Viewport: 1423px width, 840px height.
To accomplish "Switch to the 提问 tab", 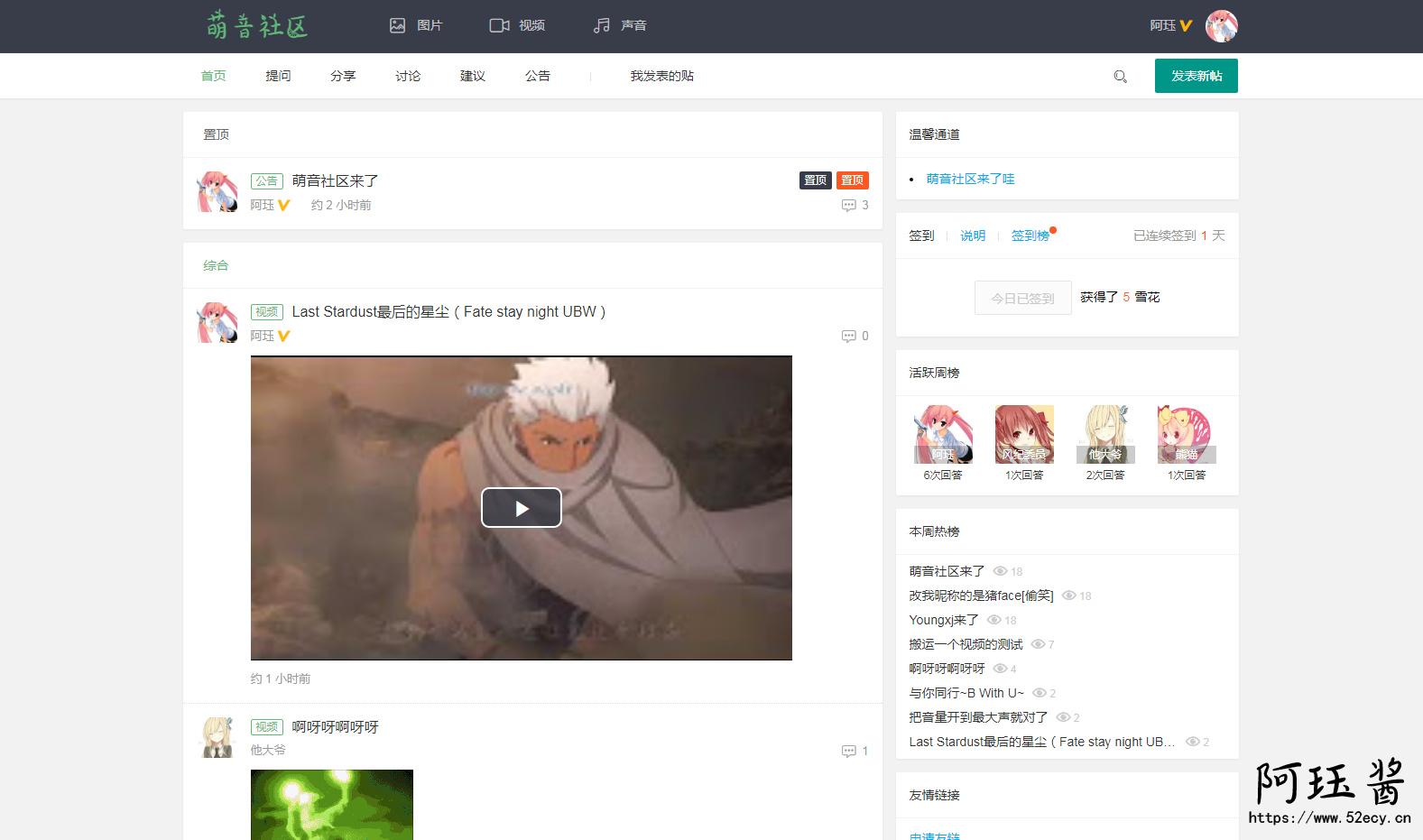I will [x=278, y=76].
